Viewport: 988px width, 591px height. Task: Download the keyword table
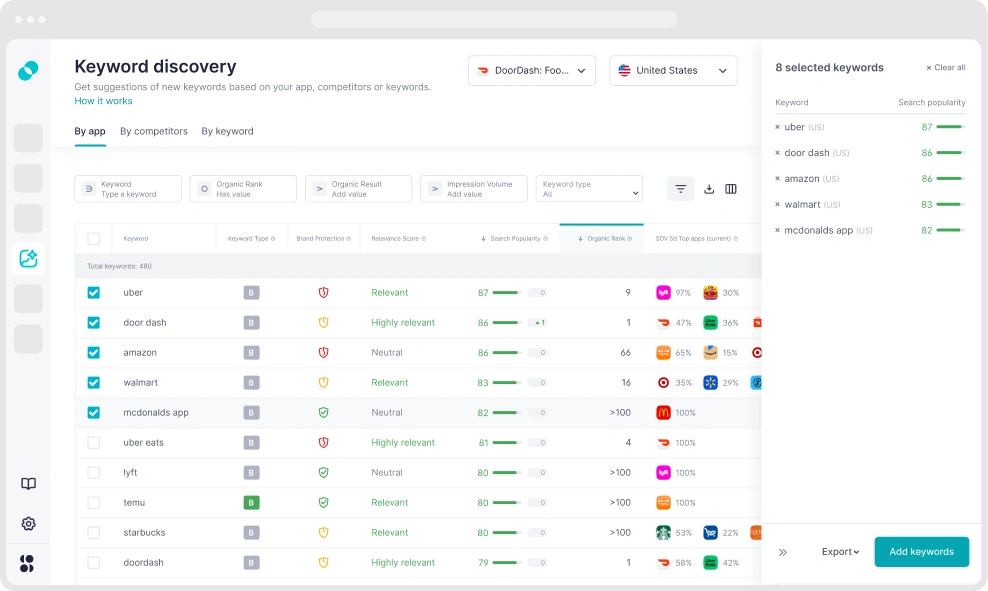[x=709, y=189]
